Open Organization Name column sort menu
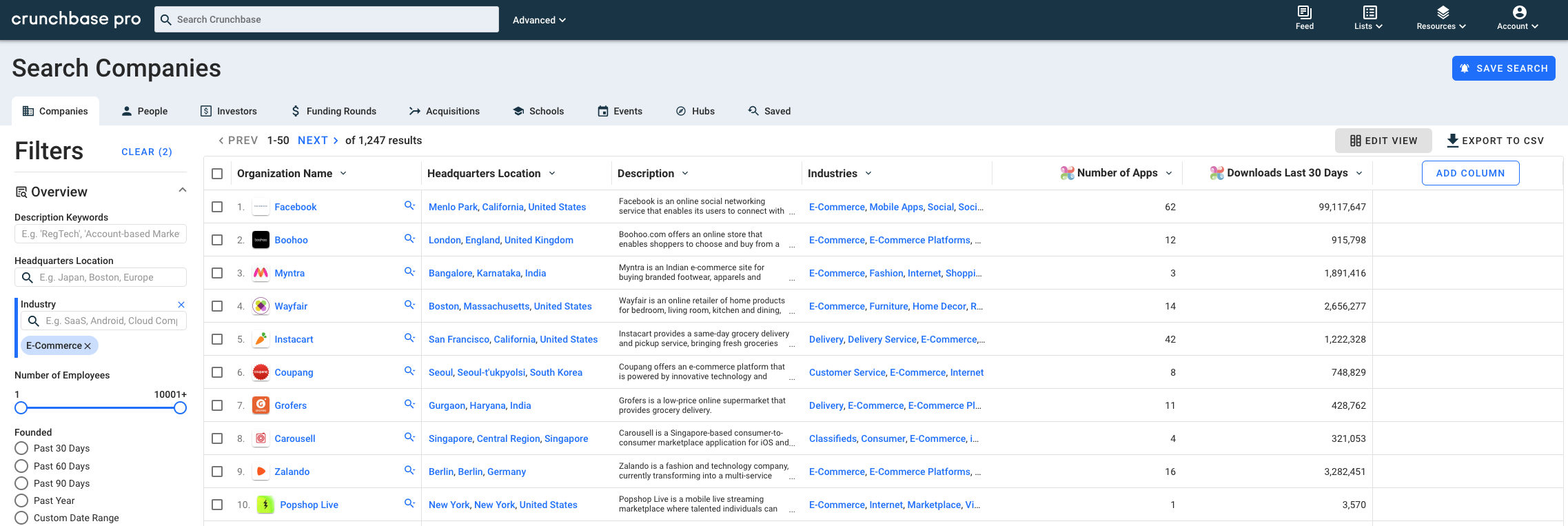The image size is (1568, 526). [x=343, y=174]
